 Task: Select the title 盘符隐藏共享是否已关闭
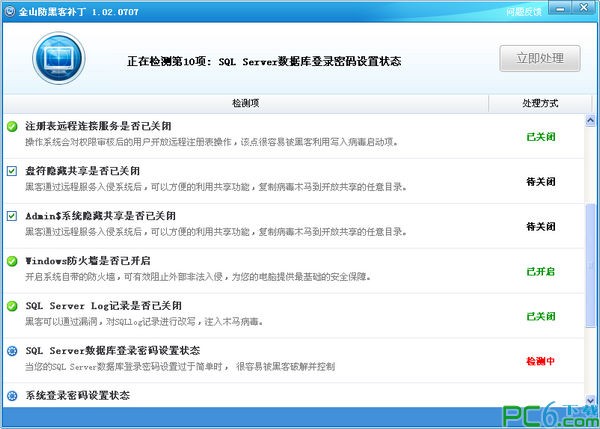pos(83,171)
